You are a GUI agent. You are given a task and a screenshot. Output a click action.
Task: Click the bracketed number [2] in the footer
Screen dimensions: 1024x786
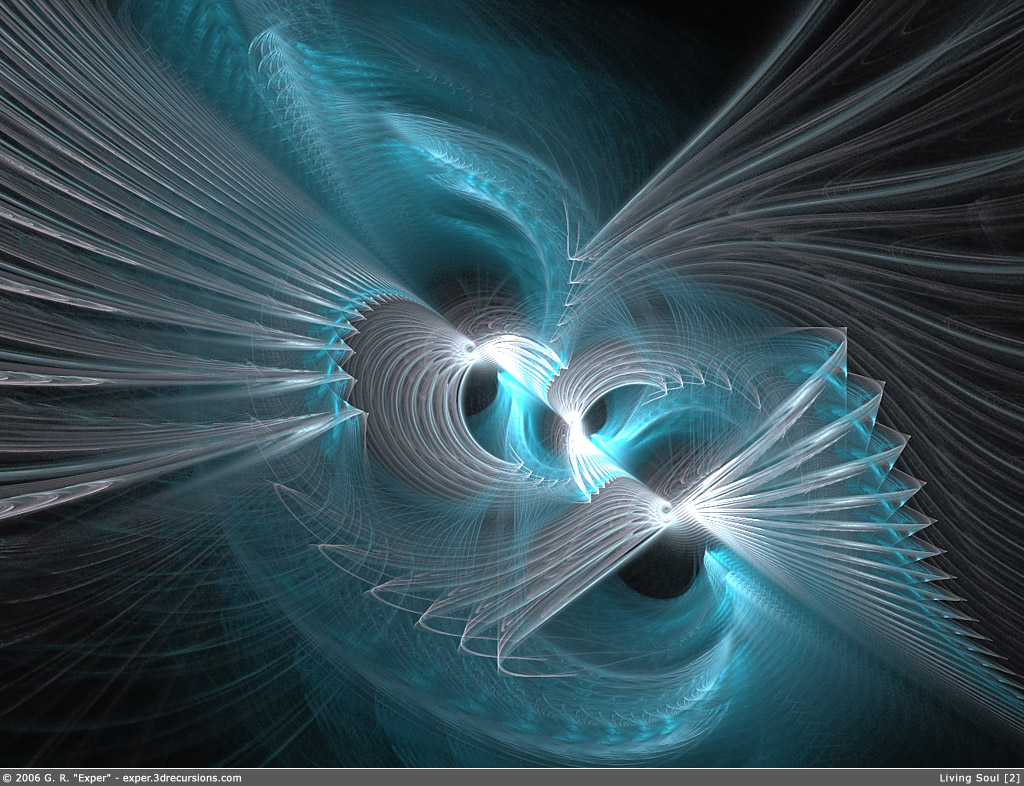click(1012, 778)
